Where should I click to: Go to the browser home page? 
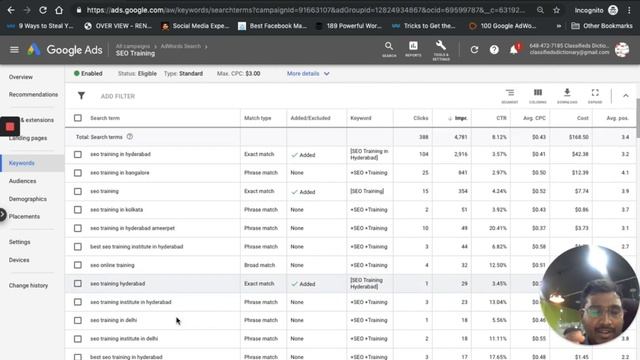(x=59, y=10)
